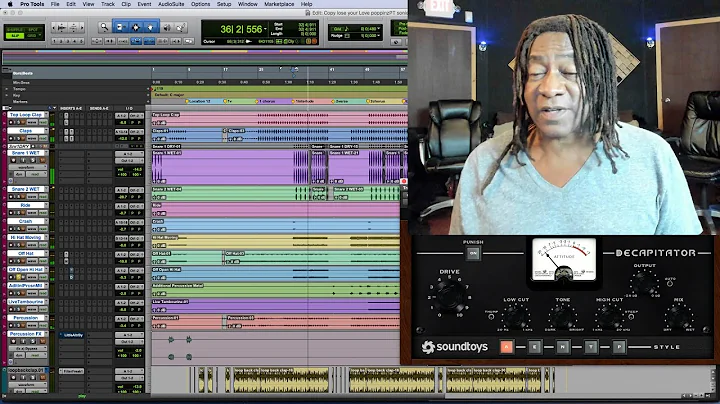Image resolution: width=720 pixels, height=404 pixels.
Task: Click the main counter display 36|2|556
Action: (x=241, y=29)
